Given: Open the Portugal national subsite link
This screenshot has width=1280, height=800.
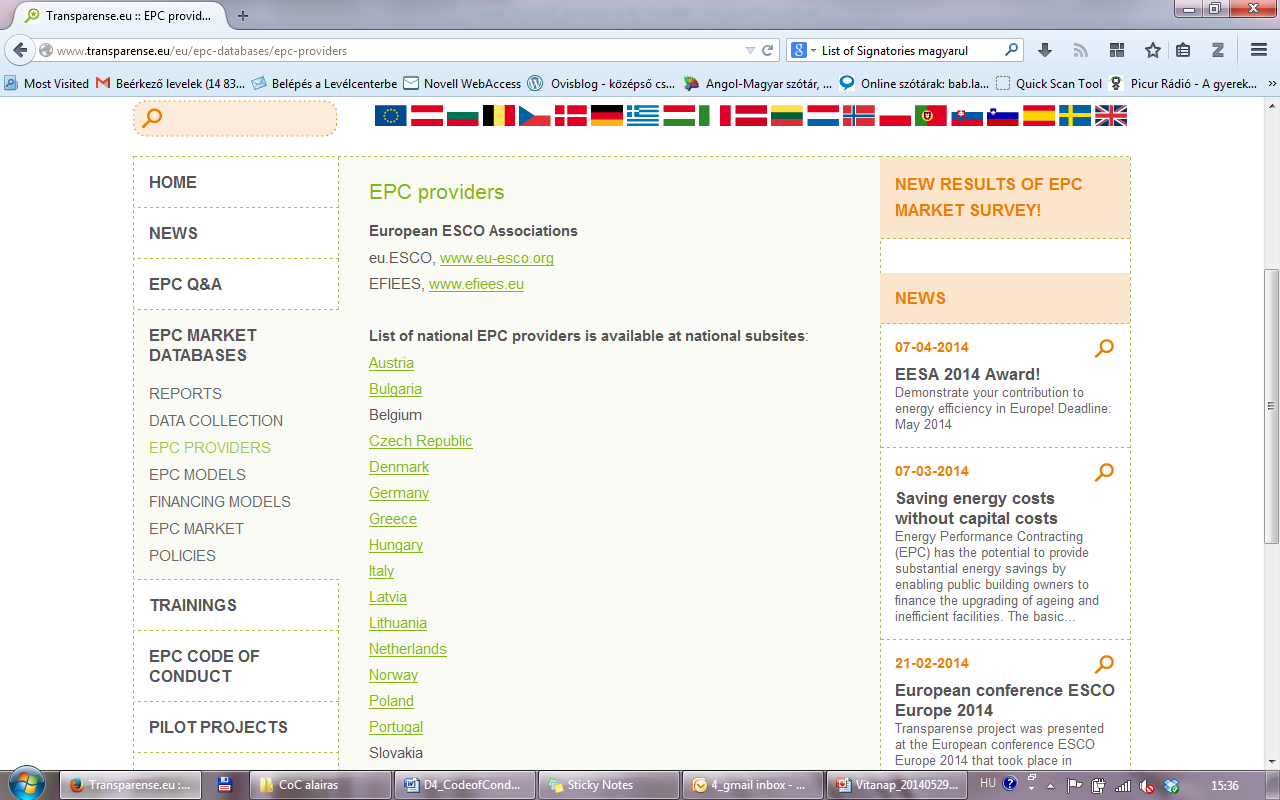Looking at the screenshot, I should pos(396,727).
